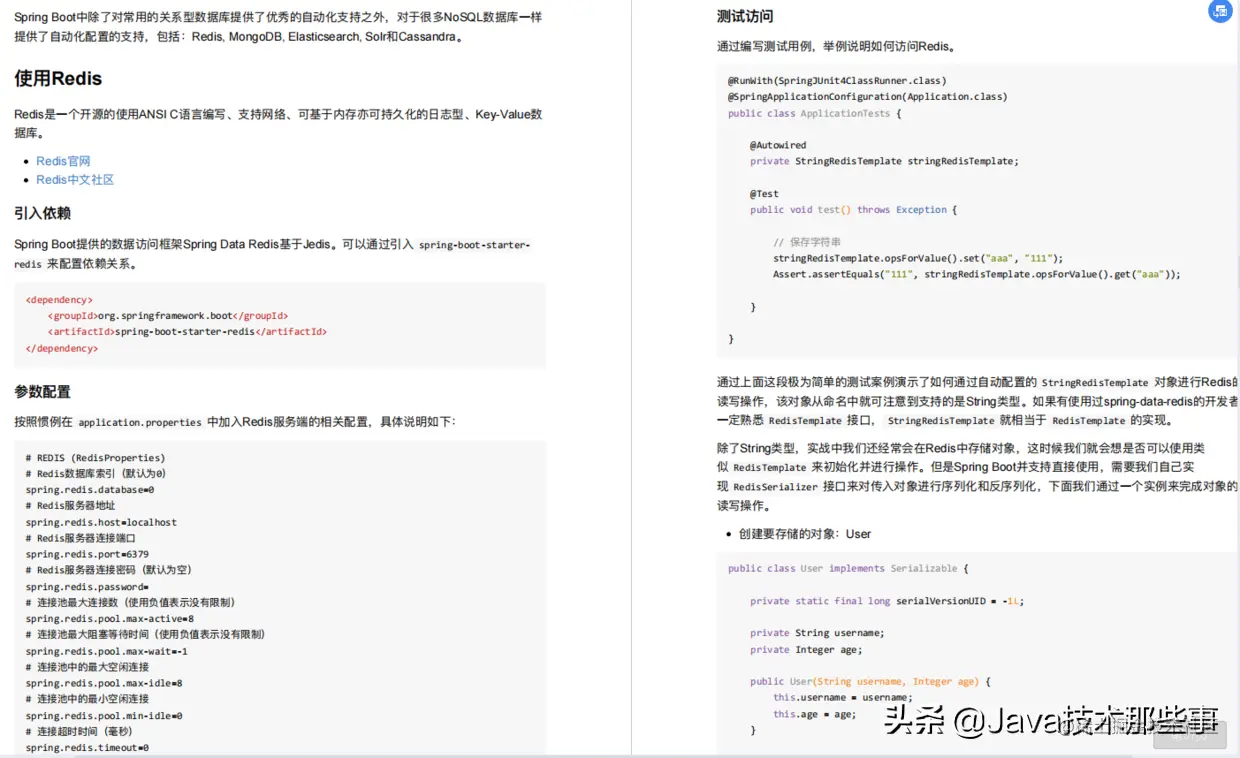Click the @SpringApplicationConfiguration(Application.class) line

(x=868, y=97)
